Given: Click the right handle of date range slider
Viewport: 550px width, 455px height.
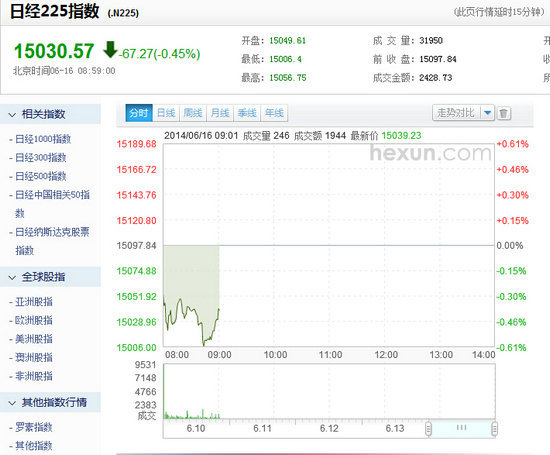Looking at the screenshot, I should pos(494,428).
